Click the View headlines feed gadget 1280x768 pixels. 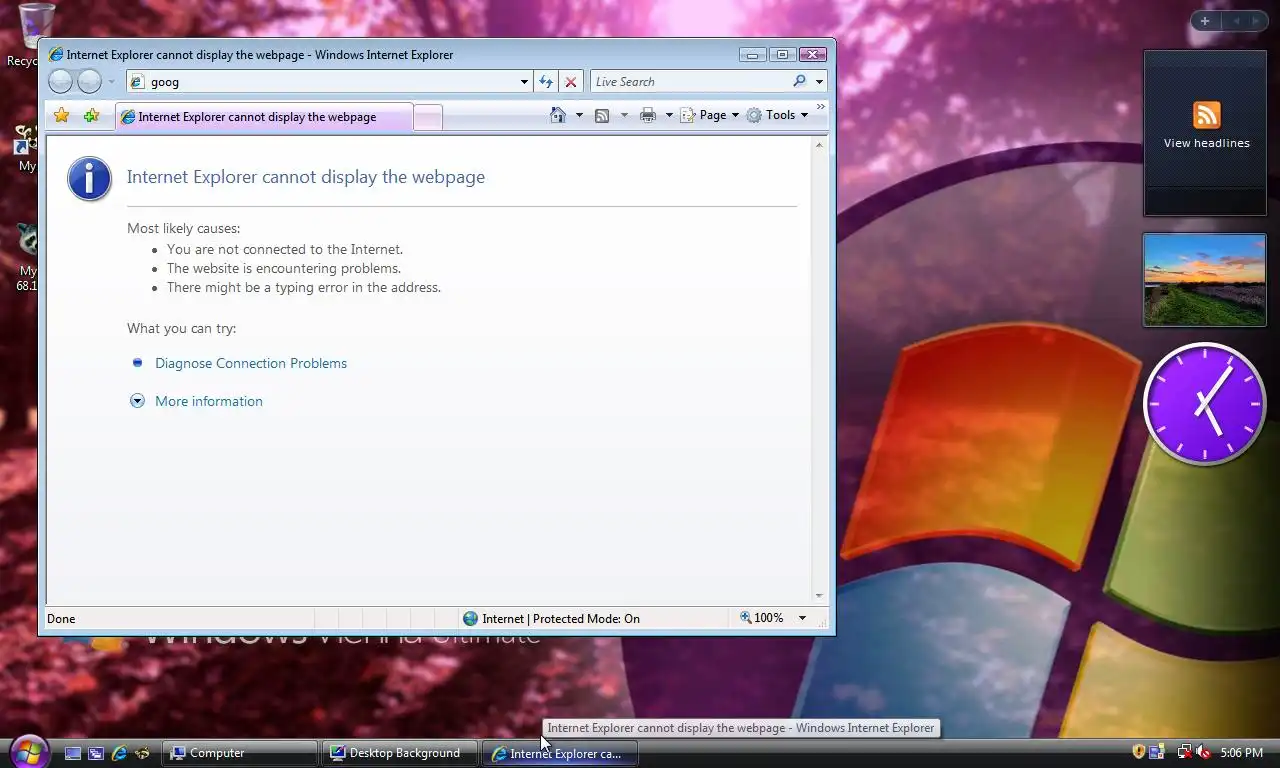(1205, 133)
